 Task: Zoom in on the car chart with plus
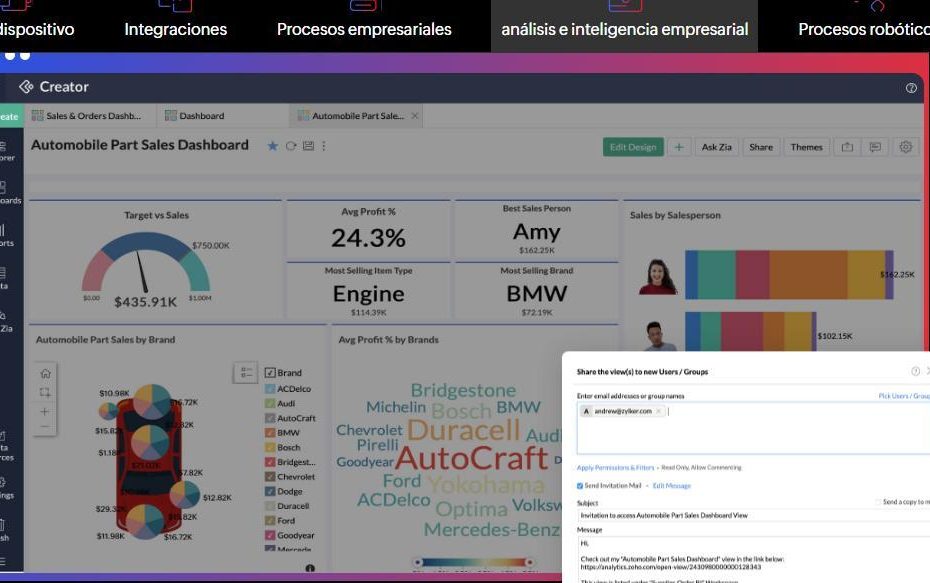coord(45,412)
